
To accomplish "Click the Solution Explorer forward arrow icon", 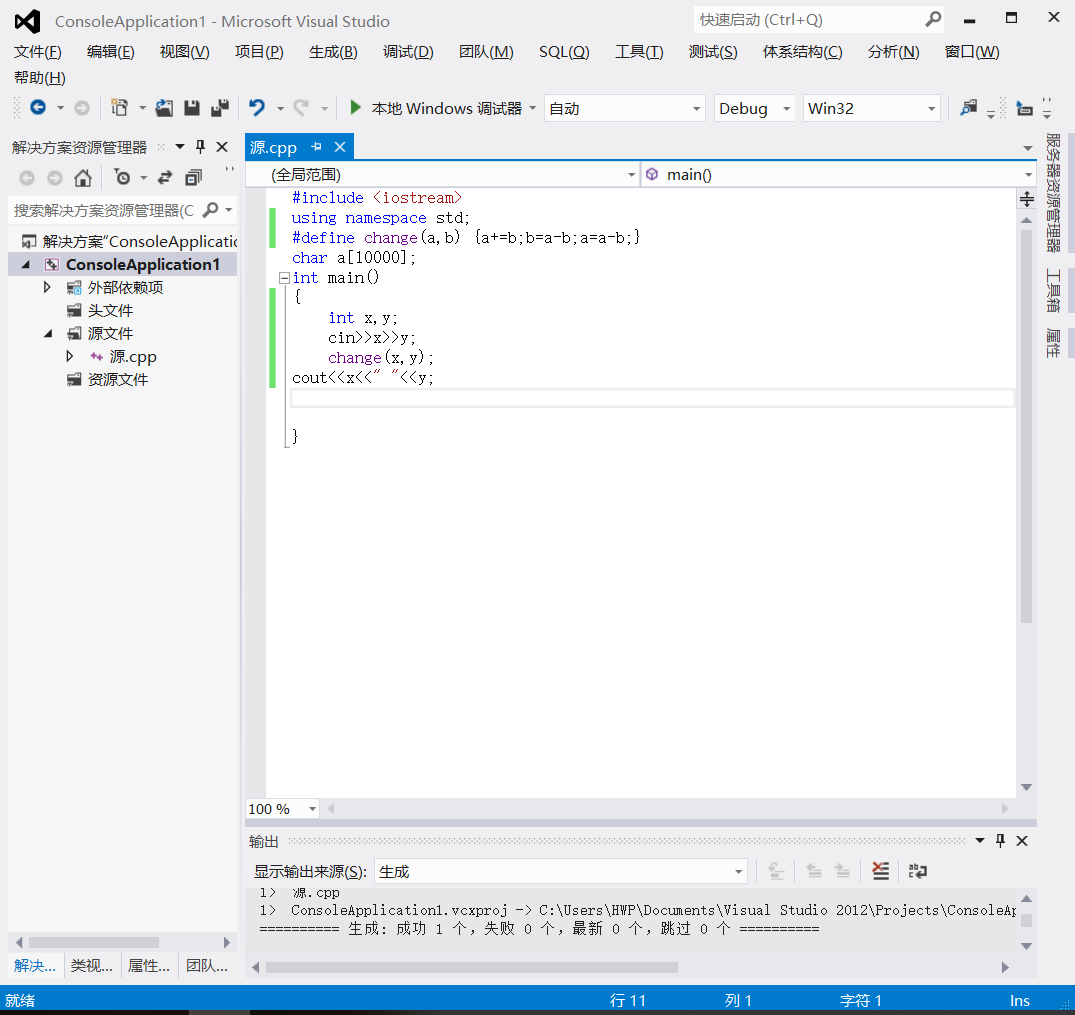I will 55,178.
